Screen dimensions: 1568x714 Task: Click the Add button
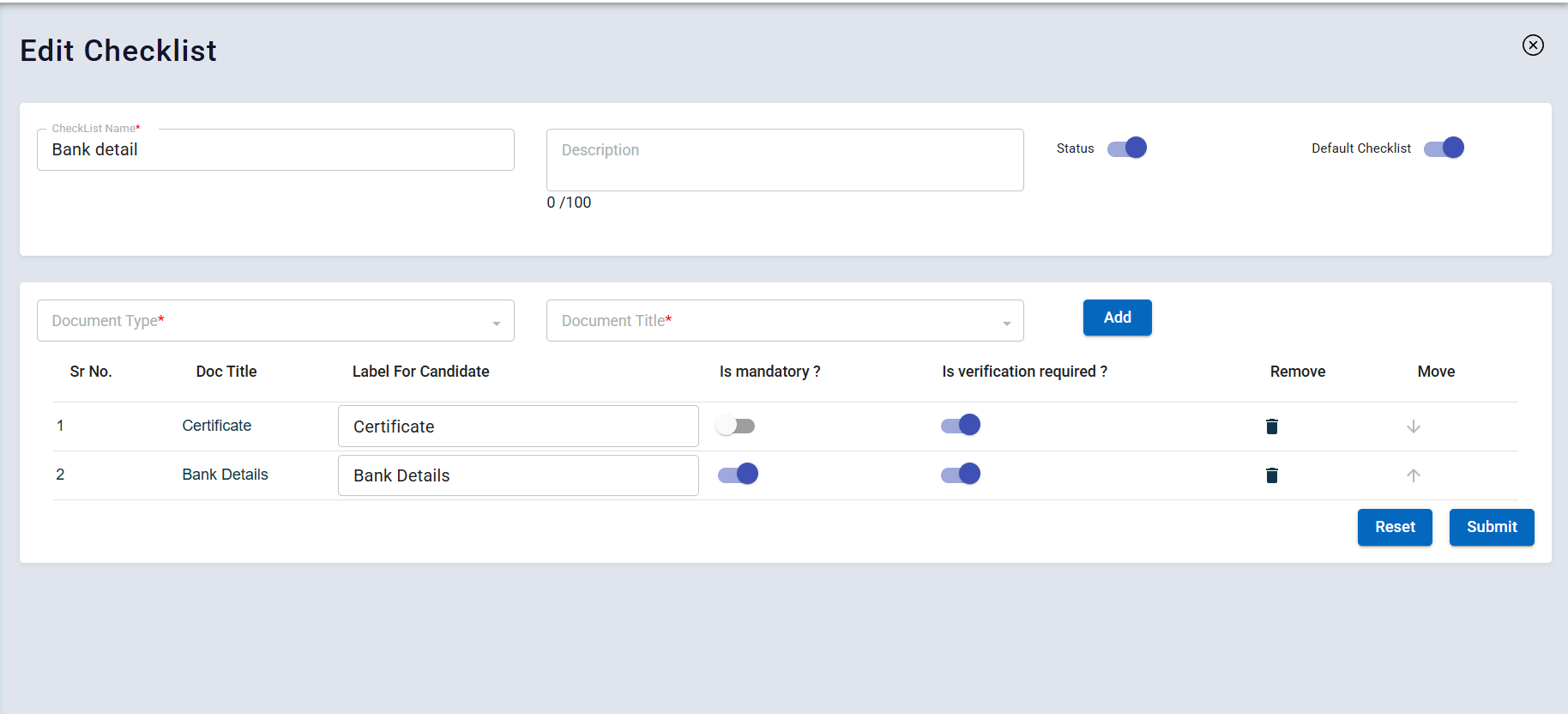pyautogui.click(x=1117, y=318)
